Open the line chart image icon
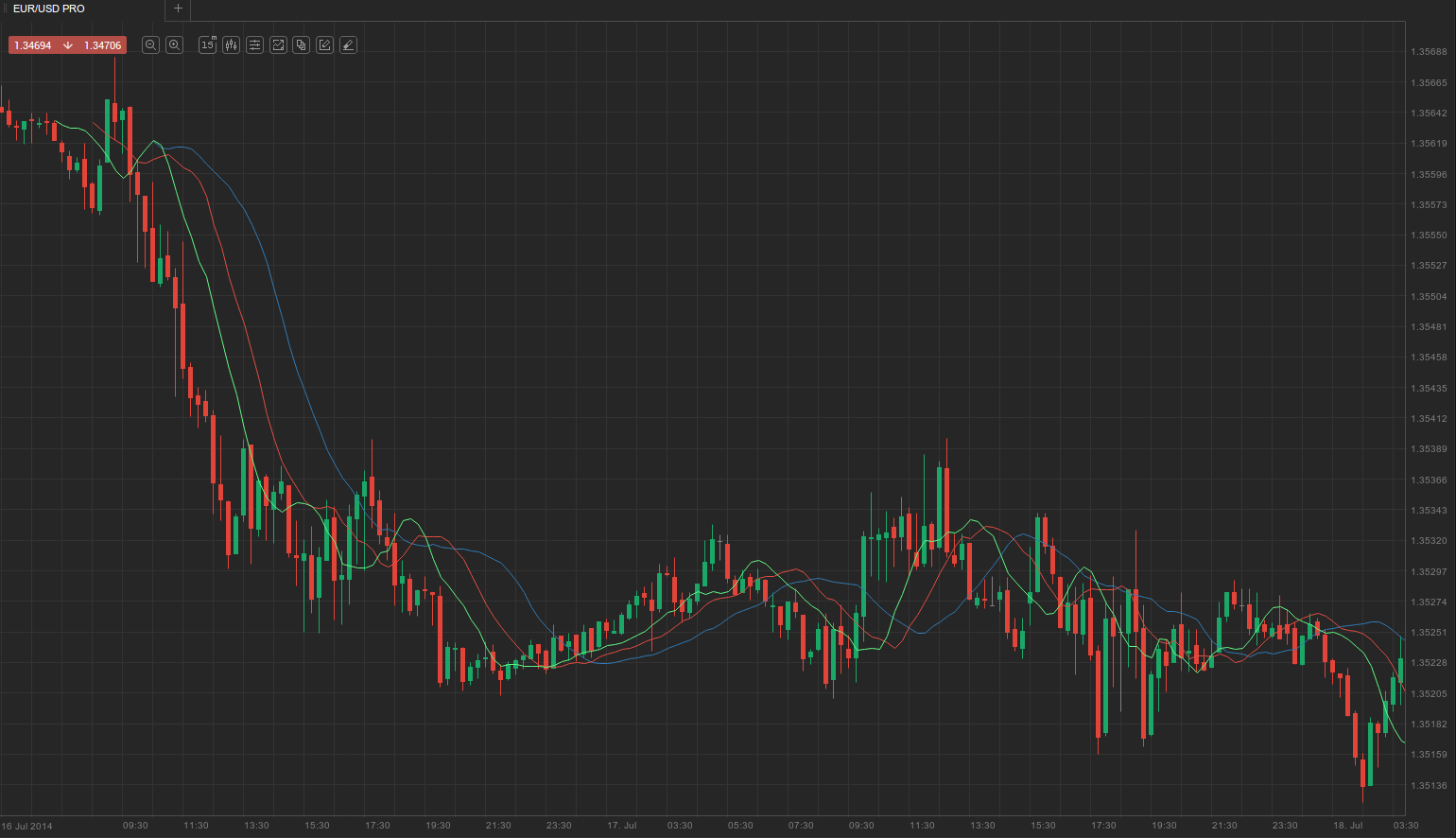The image size is (1456, 838). [x=278, y=45]
